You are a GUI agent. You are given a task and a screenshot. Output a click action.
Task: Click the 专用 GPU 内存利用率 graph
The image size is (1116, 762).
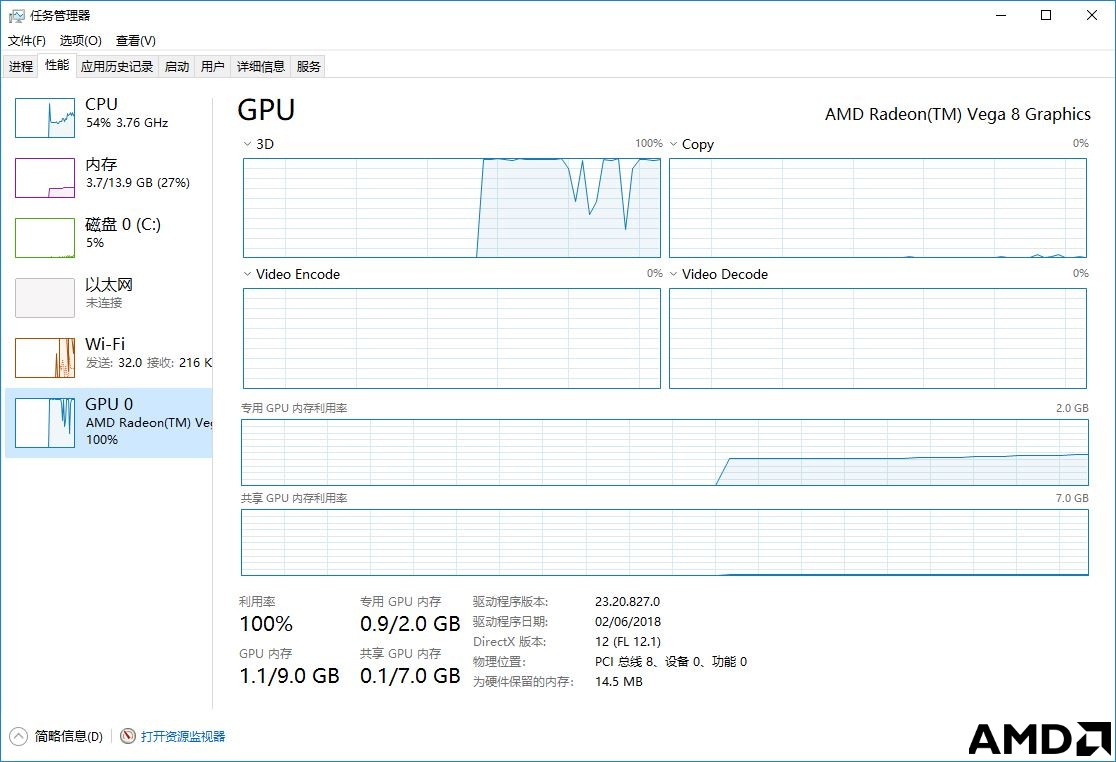pos(665,453)
